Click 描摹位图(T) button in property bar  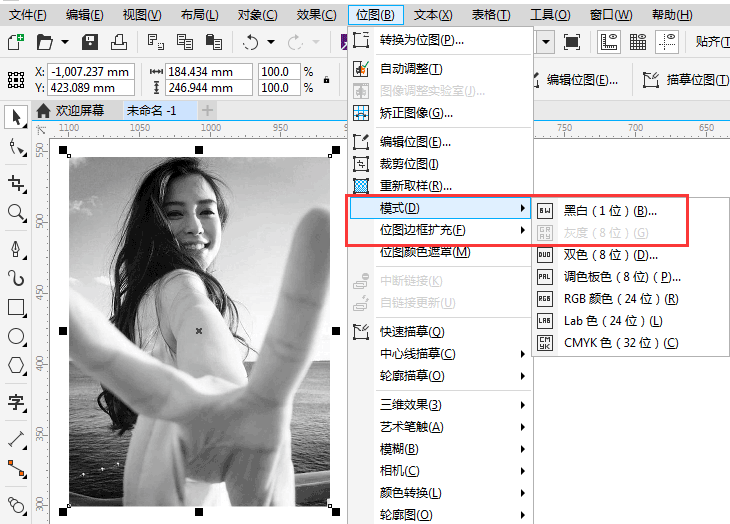coord(685,80)
